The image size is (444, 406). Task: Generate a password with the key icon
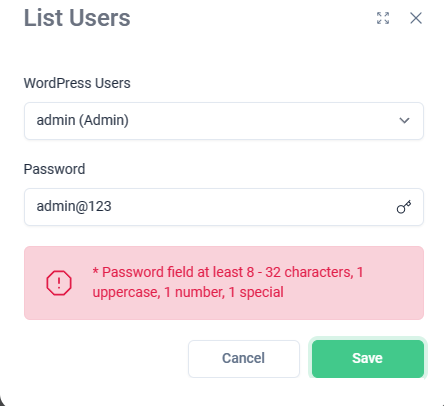pyautogui.click(x=404, y=207)
